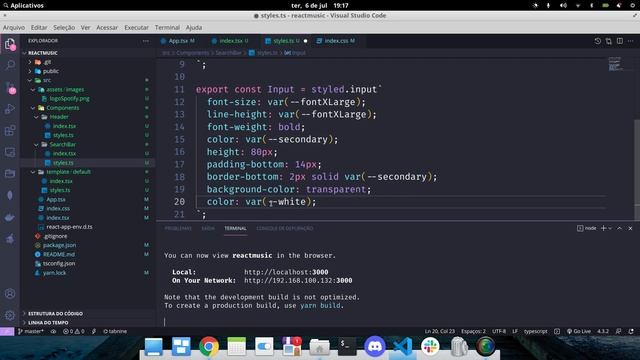The image size is (640, 360).
Task: Open package.json in the explorer
Action: click(59, 245)
